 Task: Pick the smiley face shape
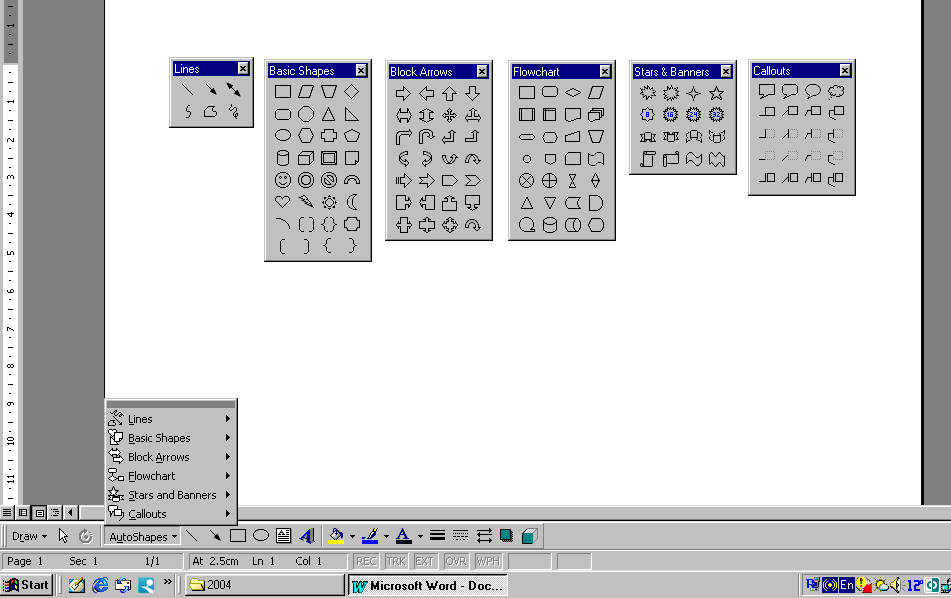[283, 180]
